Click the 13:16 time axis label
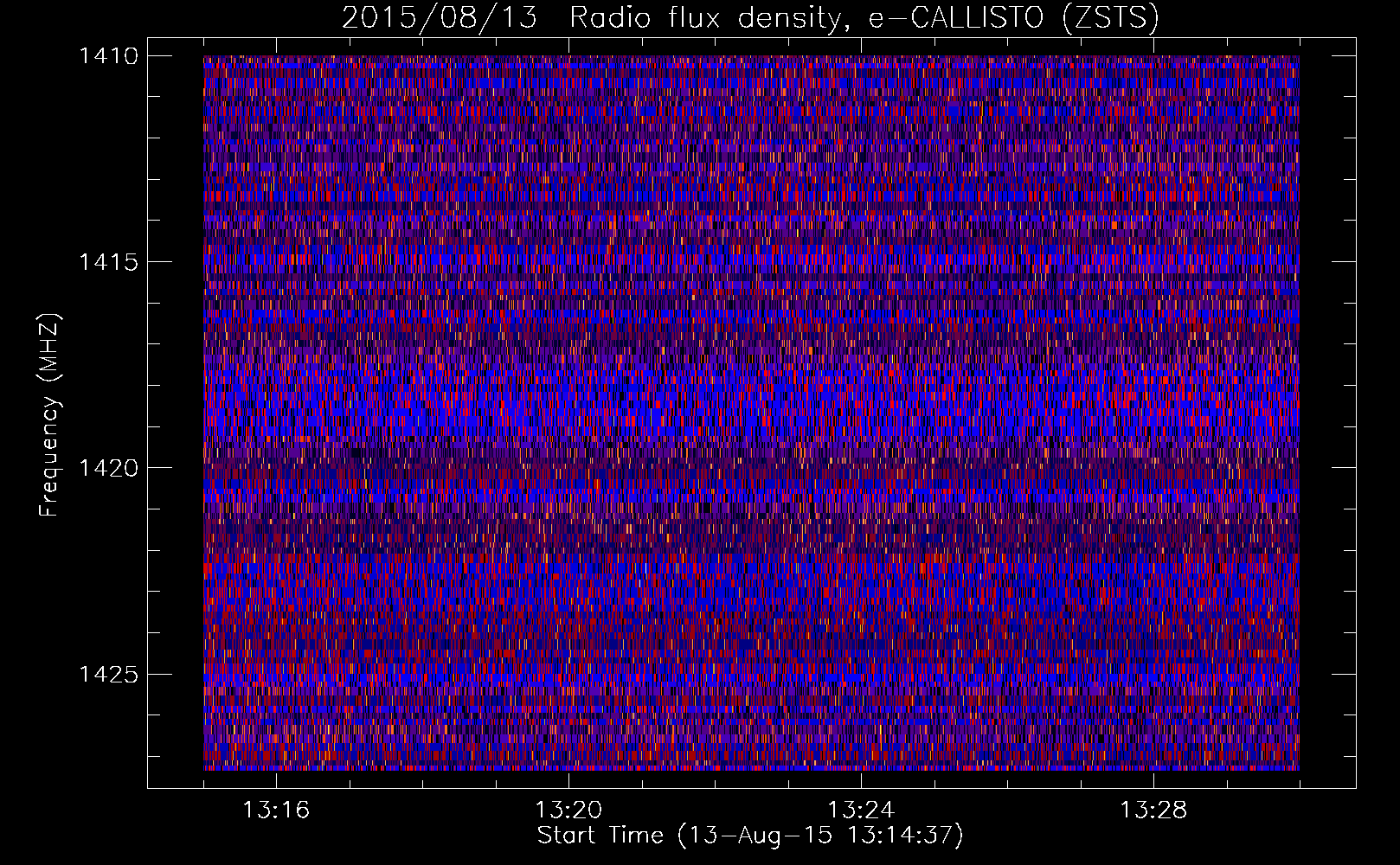 click(276, 811)
